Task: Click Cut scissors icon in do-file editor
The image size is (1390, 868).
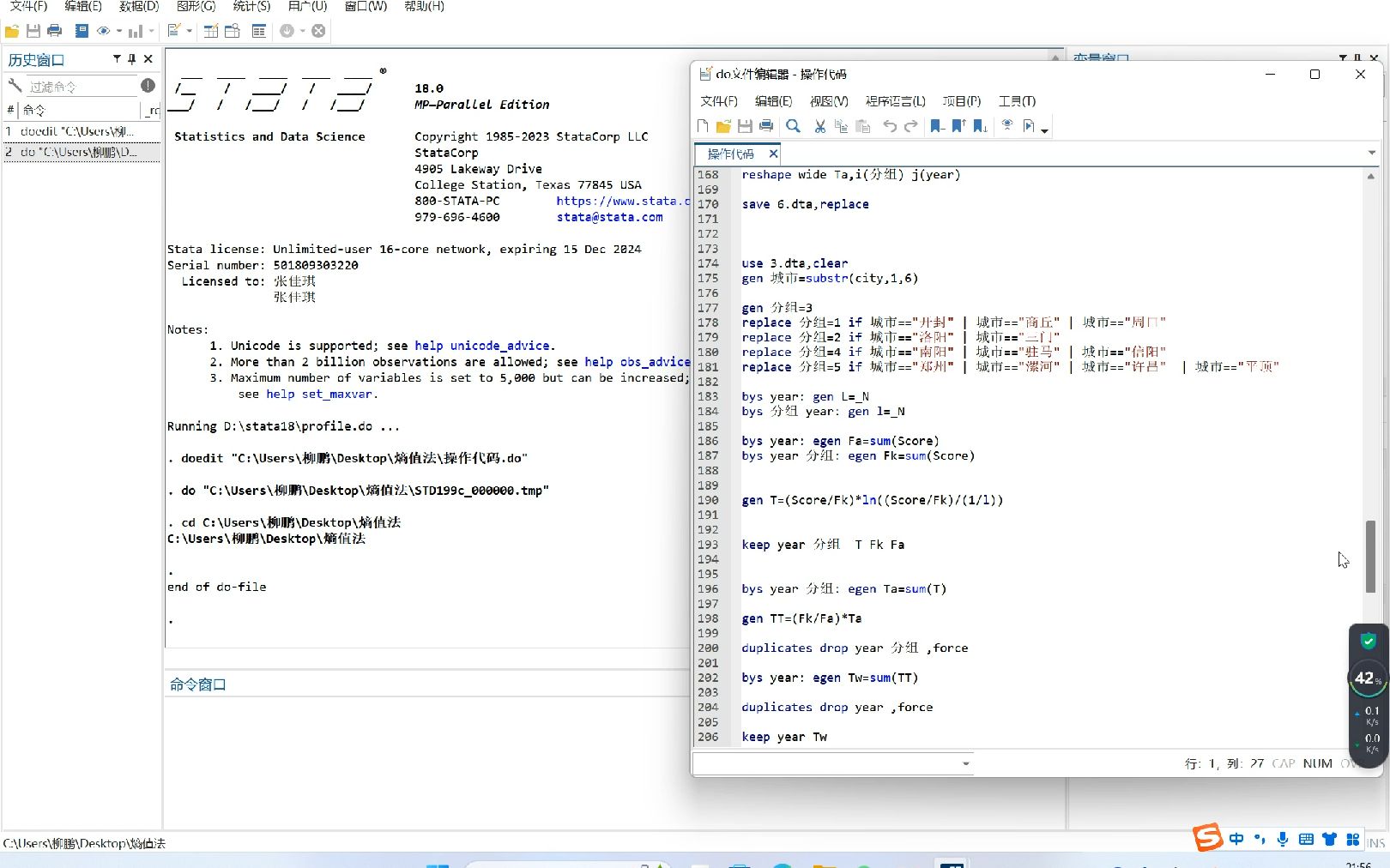Action: [820, 126]
